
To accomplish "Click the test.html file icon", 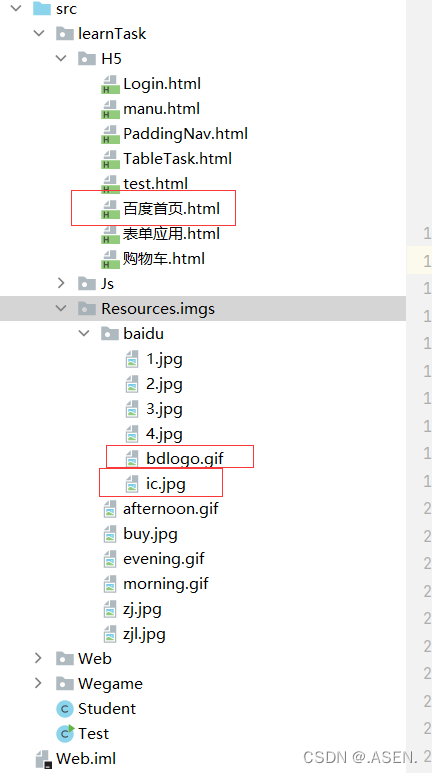I will 110,184.
